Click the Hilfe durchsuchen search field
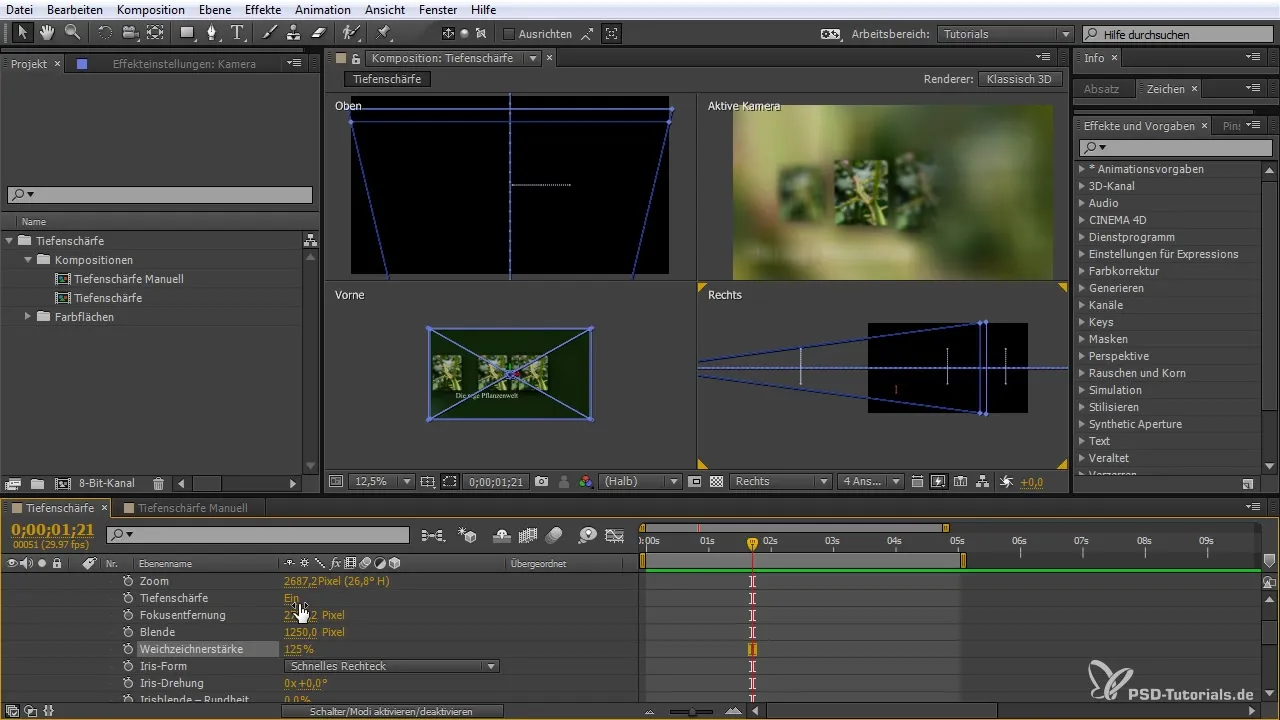 (x=1176, y=34)
